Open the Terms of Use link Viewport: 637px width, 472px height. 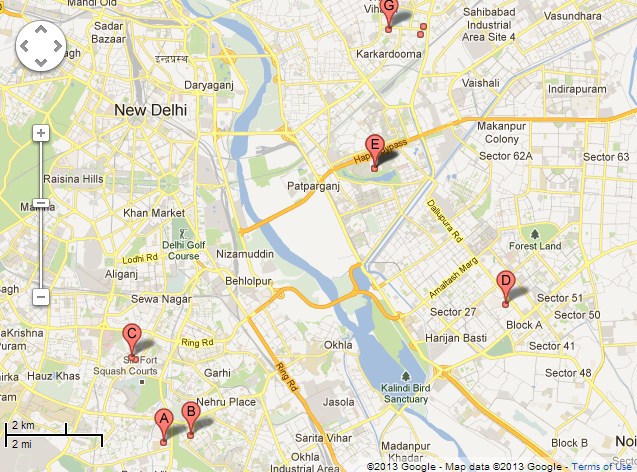601,466
